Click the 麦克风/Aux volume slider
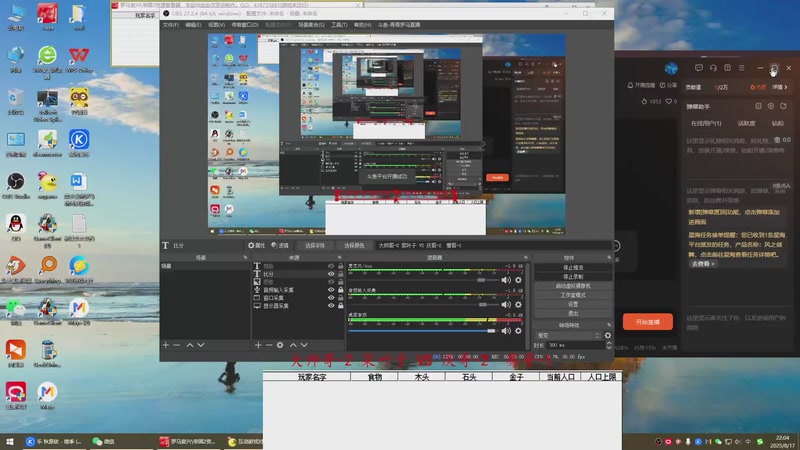 423,280
